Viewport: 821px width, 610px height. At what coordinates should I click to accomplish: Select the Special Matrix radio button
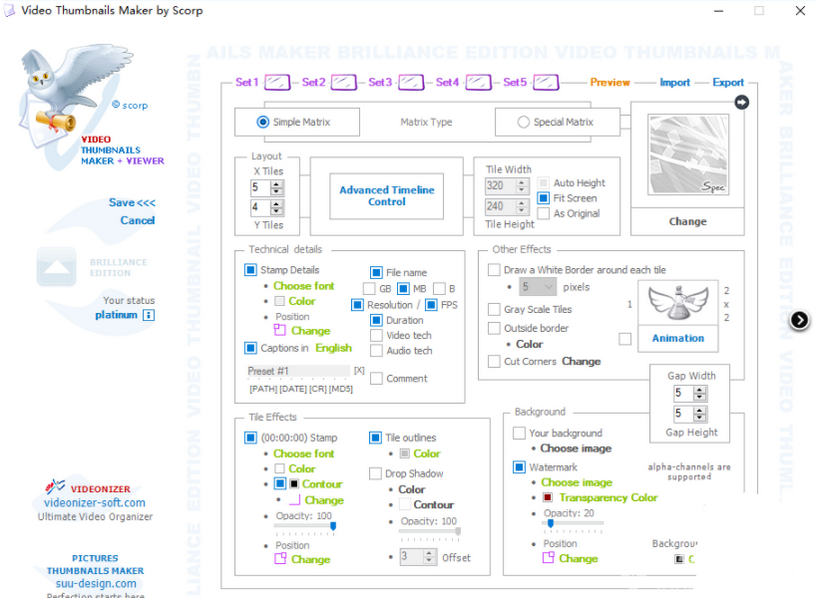pos(523,123)
